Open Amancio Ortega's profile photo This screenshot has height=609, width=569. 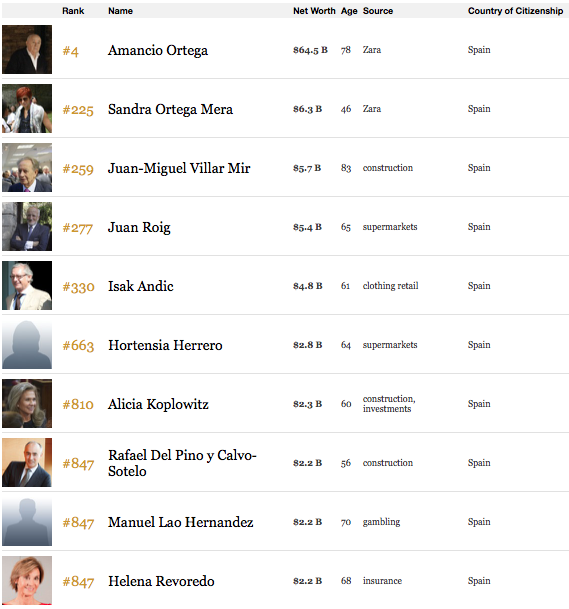[27, 49]
